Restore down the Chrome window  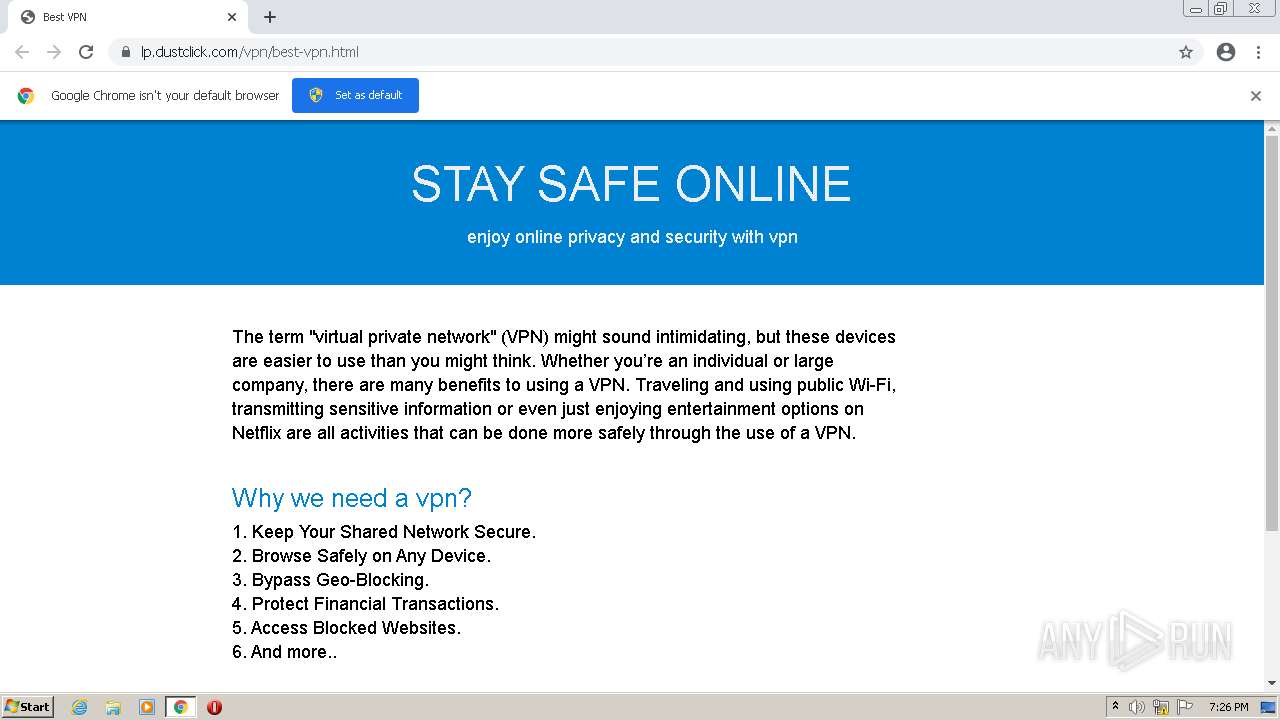click(1221, 9)
